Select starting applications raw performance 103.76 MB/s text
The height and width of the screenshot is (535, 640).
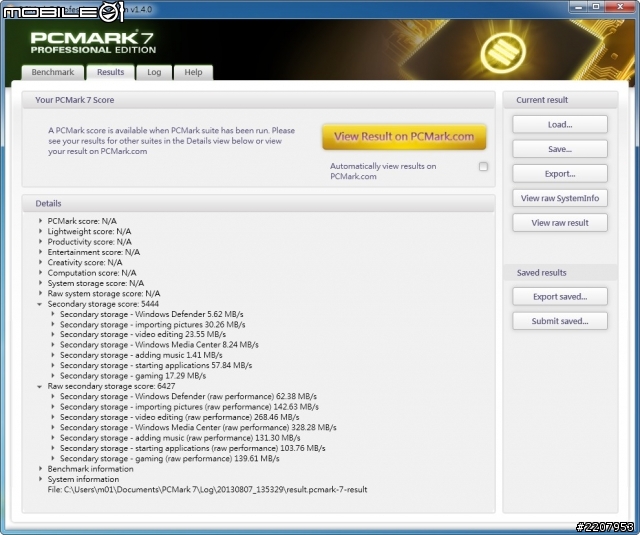click(193, 448)
